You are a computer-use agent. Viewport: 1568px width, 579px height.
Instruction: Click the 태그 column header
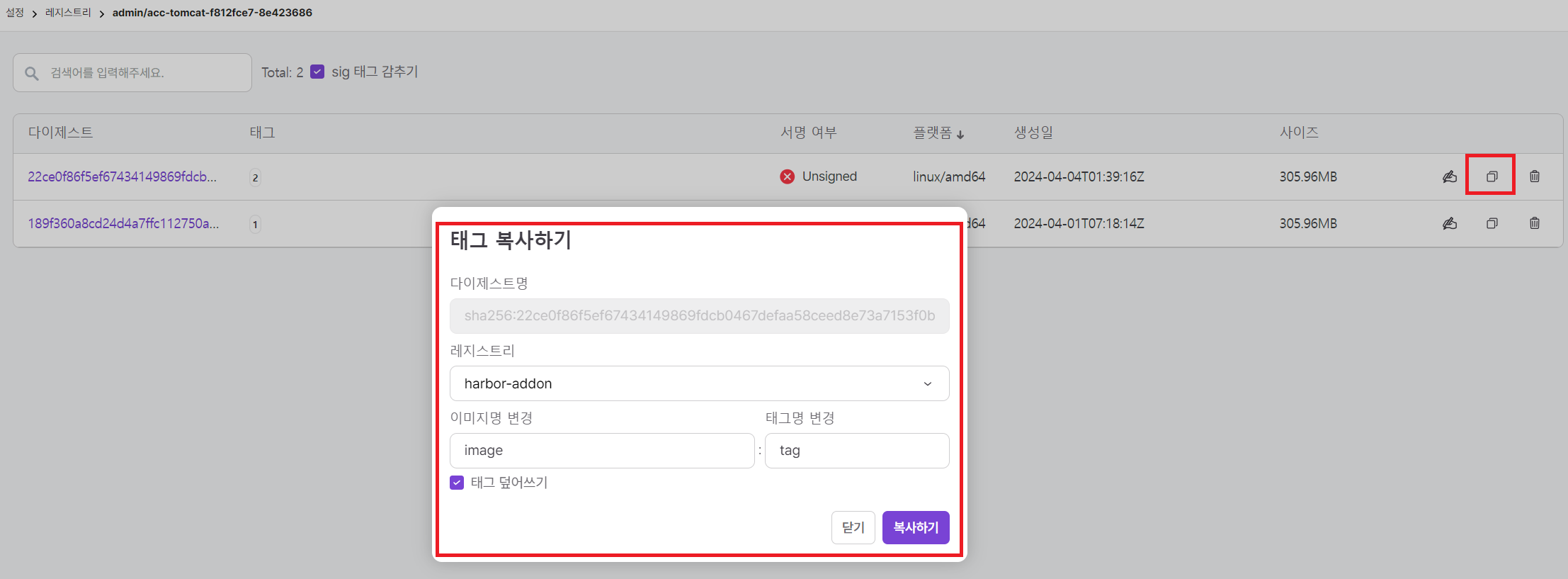(x=262, y=133)
